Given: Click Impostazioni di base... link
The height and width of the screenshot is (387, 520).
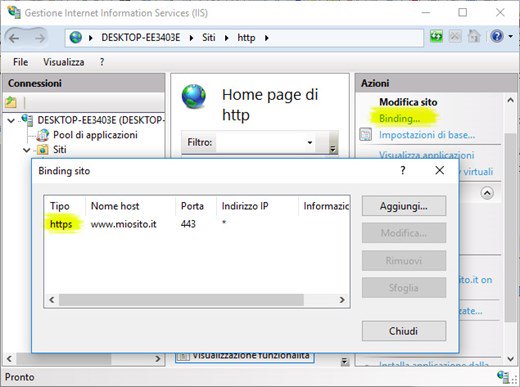Looking at the screenshot, I should click(x=427, y=135).
